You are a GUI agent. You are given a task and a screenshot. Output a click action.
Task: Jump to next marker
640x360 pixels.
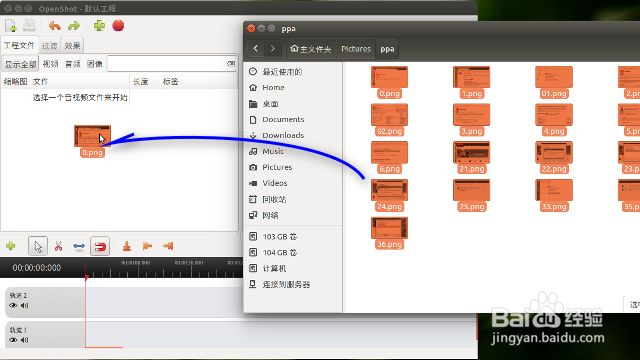click(x=168, y=246)
